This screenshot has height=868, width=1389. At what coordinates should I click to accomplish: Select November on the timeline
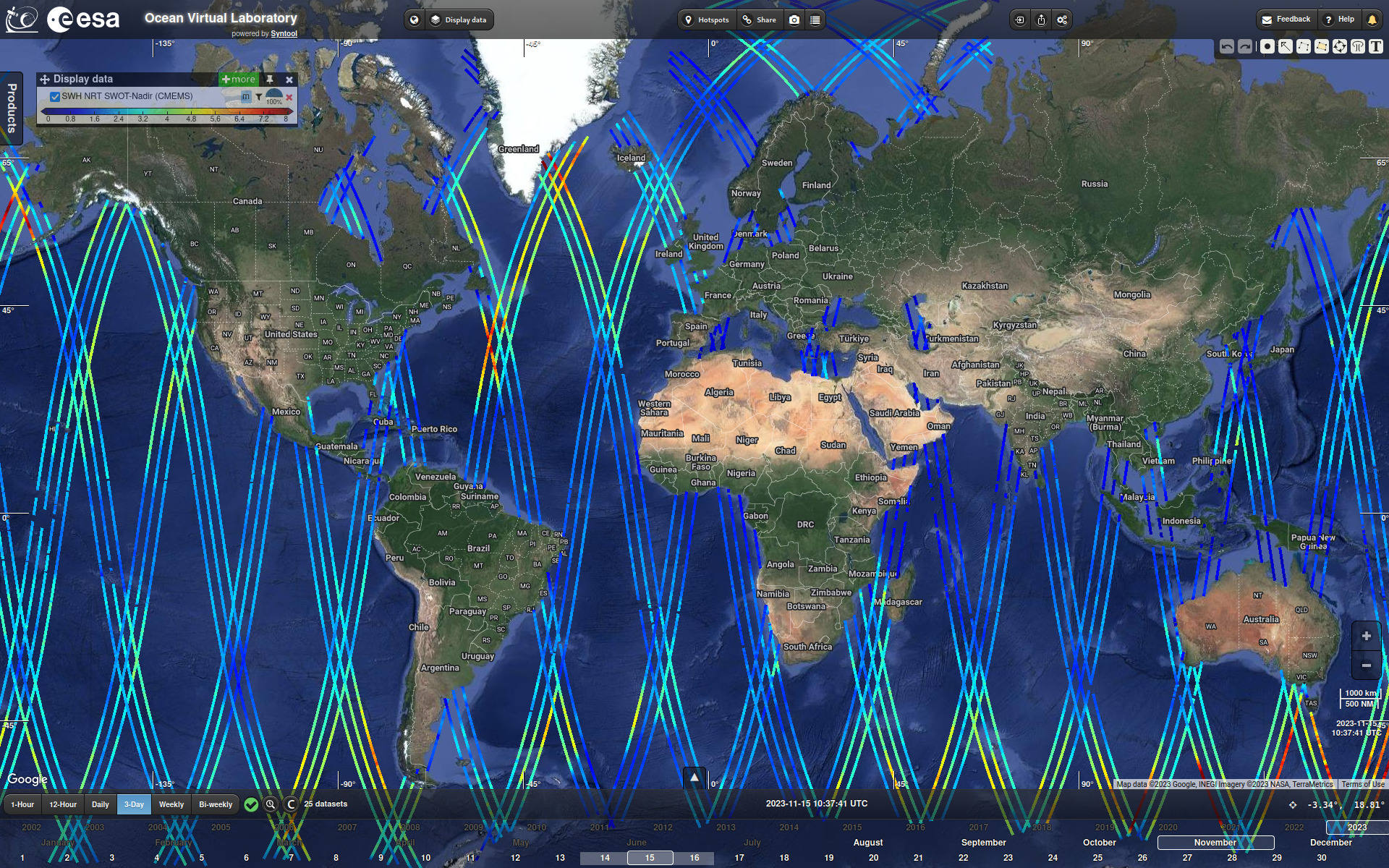coord(1215,843)
